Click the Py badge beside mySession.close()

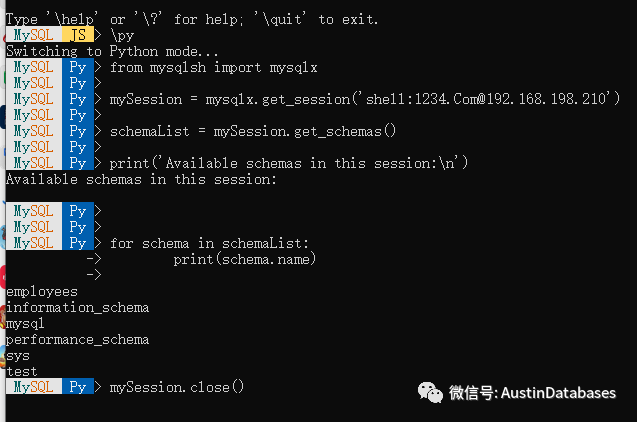(x=78, y=387)
